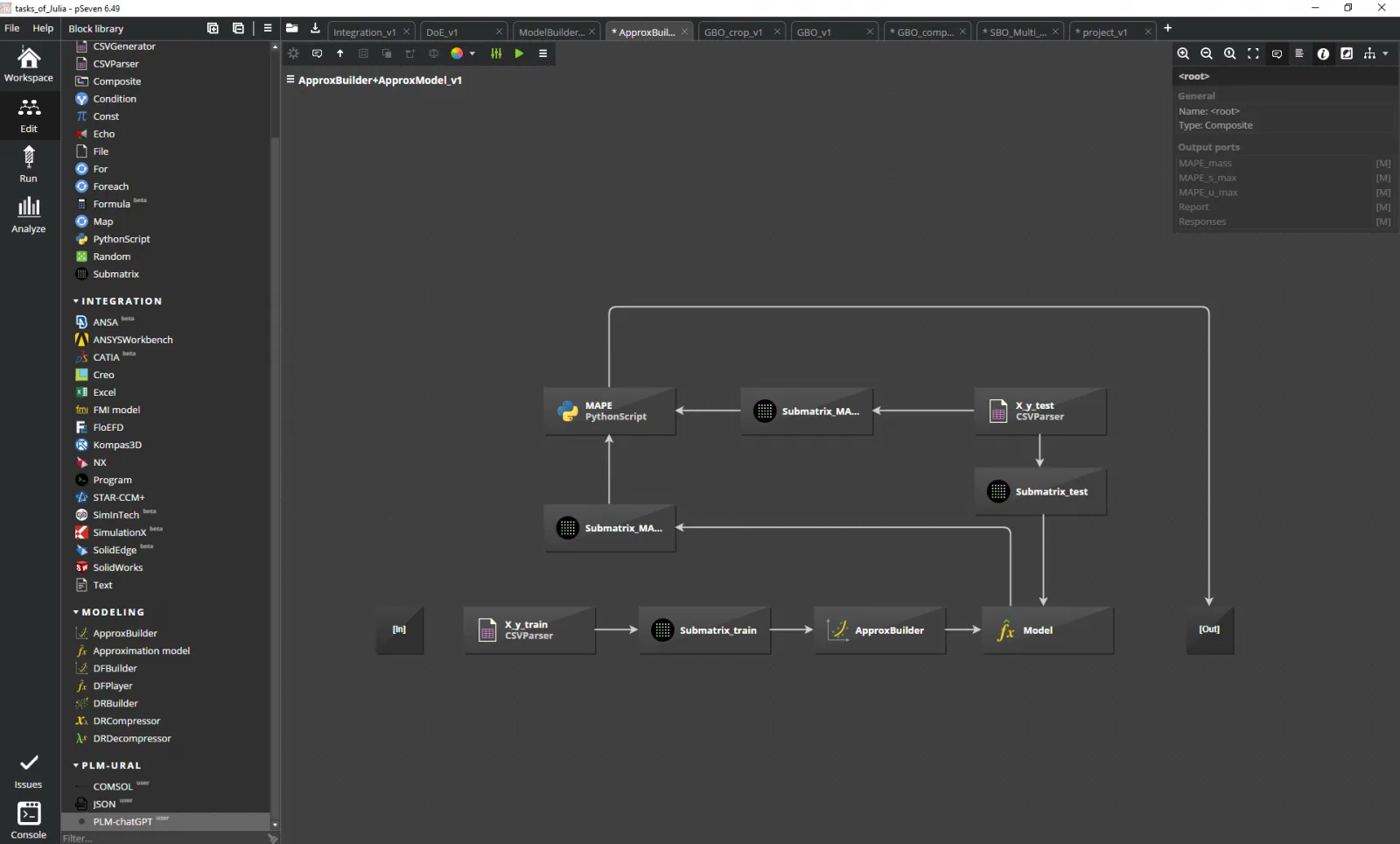
Task: Zoom out on the workflow canvas
Action: click(x=1207, y=53)
